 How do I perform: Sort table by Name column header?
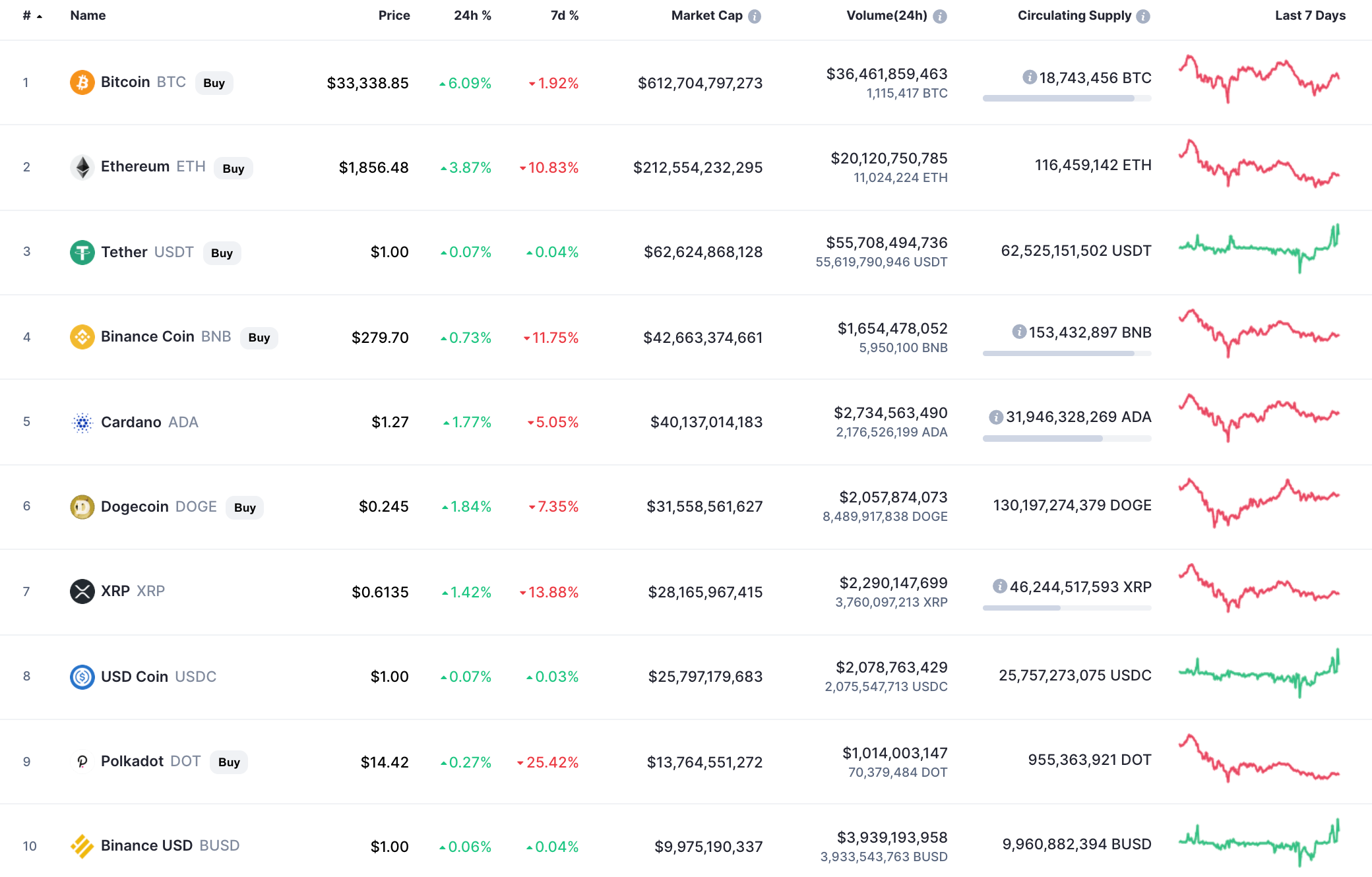pos(88,16)
